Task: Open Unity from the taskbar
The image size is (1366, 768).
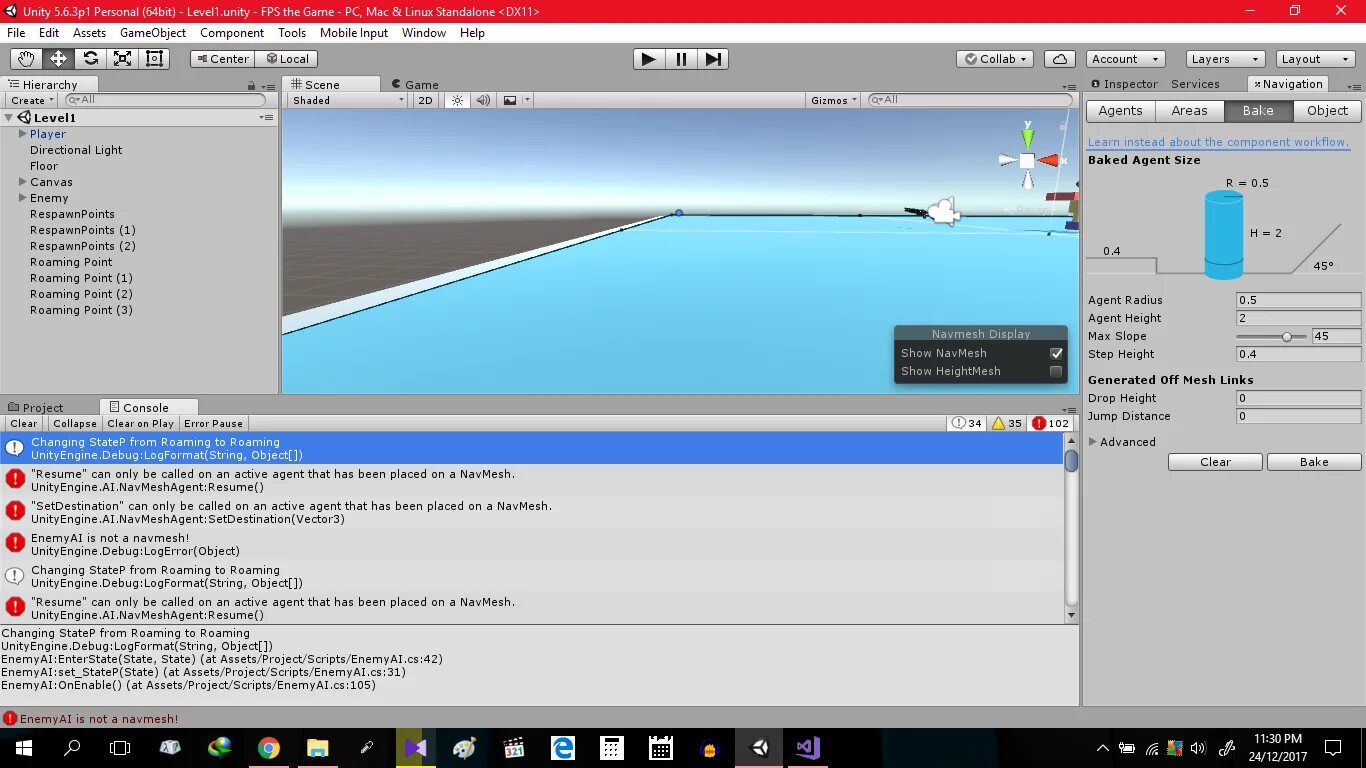Action: [759, 747]
